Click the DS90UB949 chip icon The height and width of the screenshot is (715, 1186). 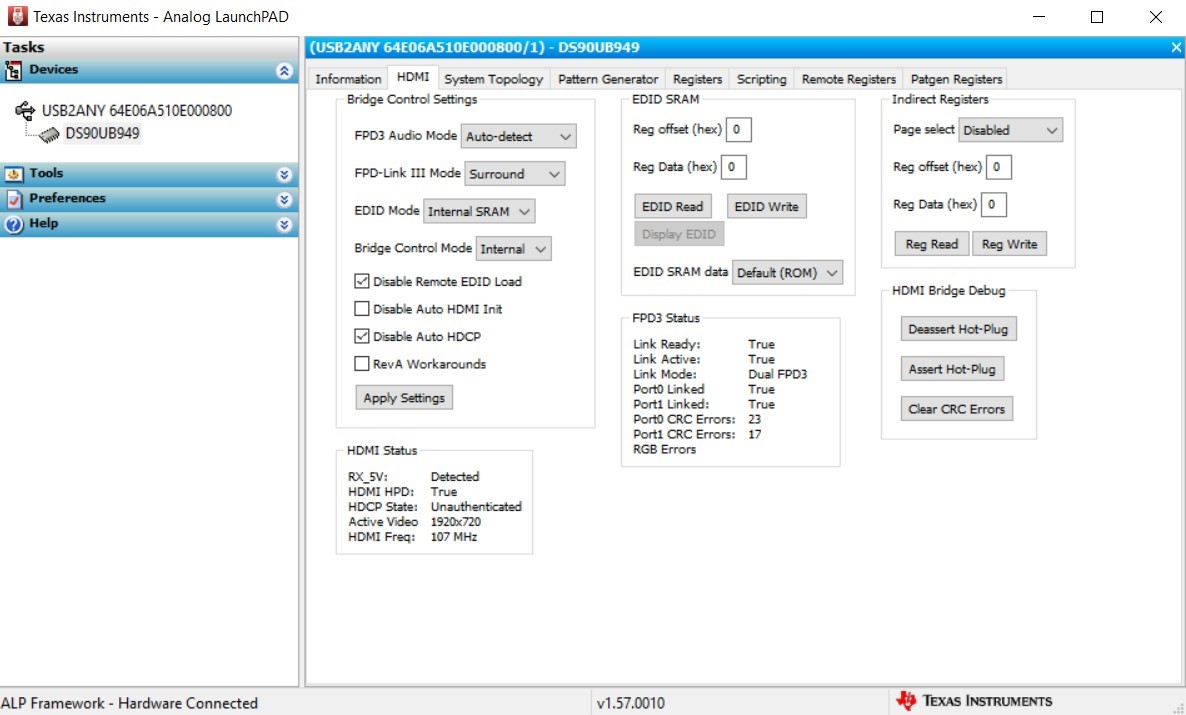[x=49, y=135]
